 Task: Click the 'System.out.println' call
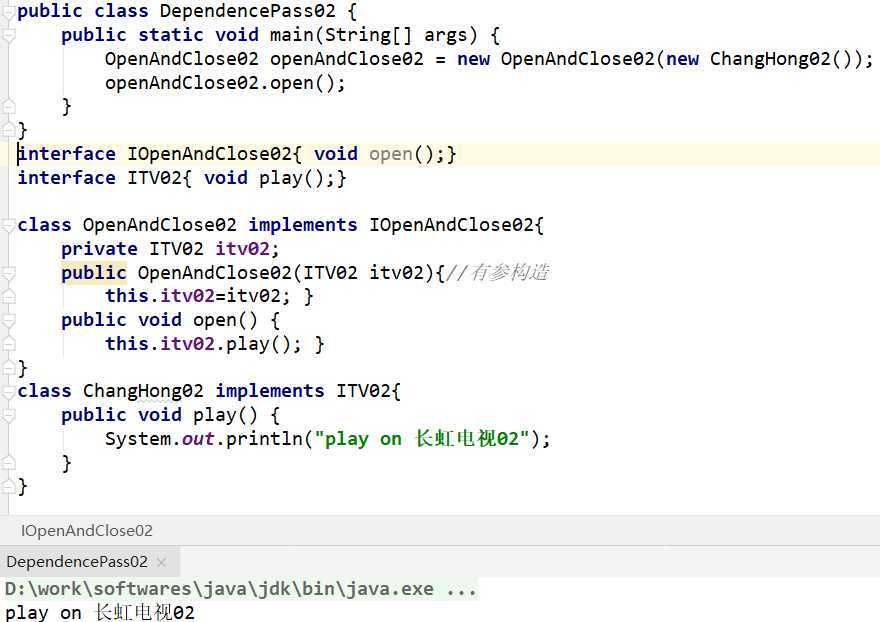[x=204, y=439]
